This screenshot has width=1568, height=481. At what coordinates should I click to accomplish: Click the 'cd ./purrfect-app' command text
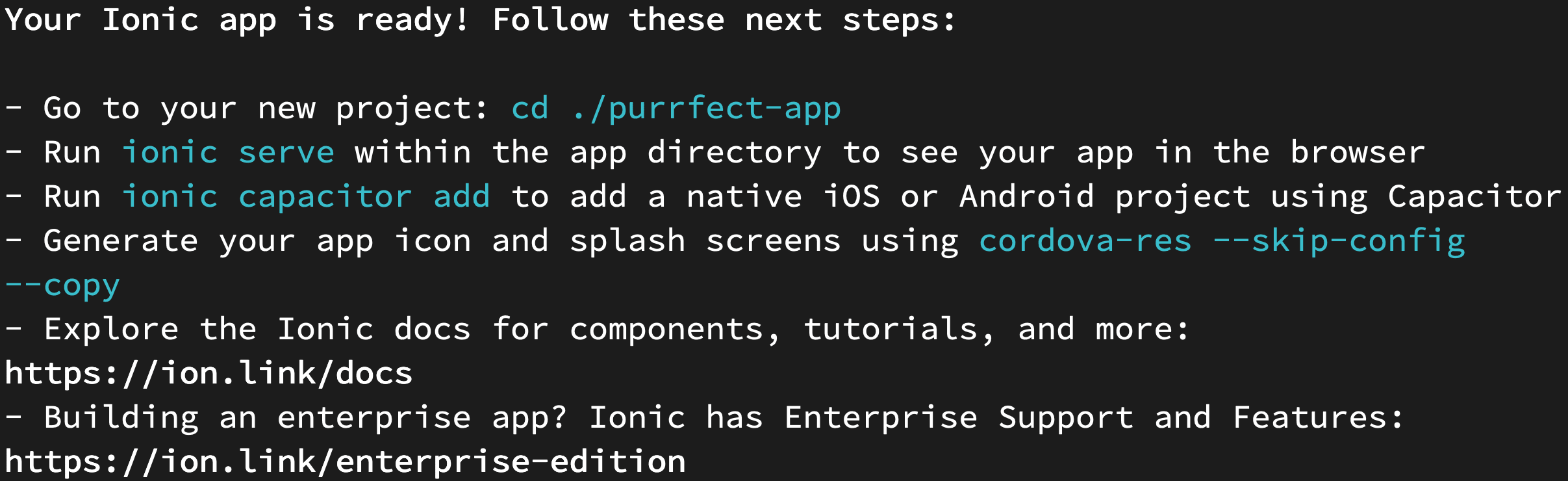point(676,109)
